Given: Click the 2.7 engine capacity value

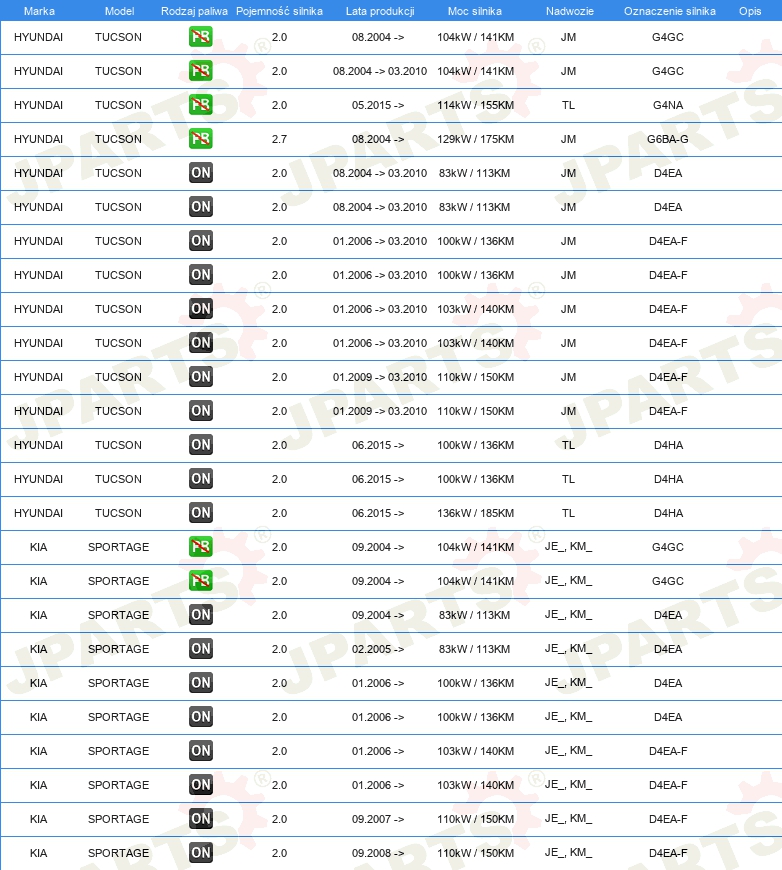Looking at the screenshot, I should click(x=279, y=139).
